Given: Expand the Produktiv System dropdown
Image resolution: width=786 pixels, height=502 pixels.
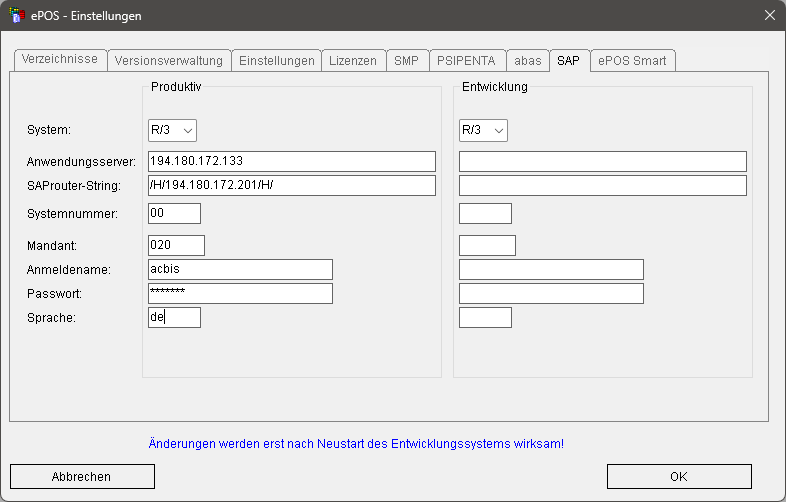Looking at the screenshot, I should coord(172,130).
